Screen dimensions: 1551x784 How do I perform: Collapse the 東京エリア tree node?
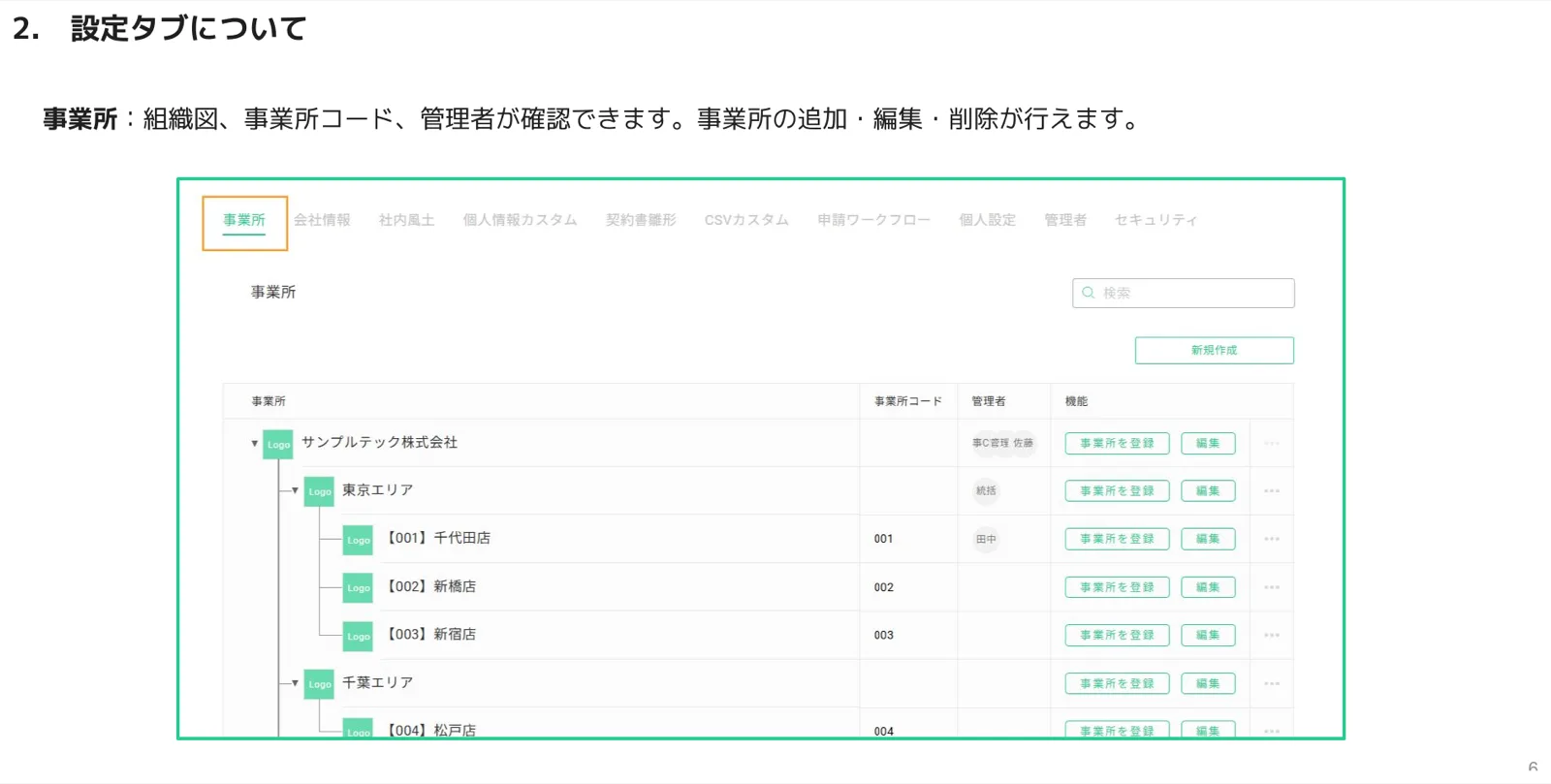(x=295, y=490)
